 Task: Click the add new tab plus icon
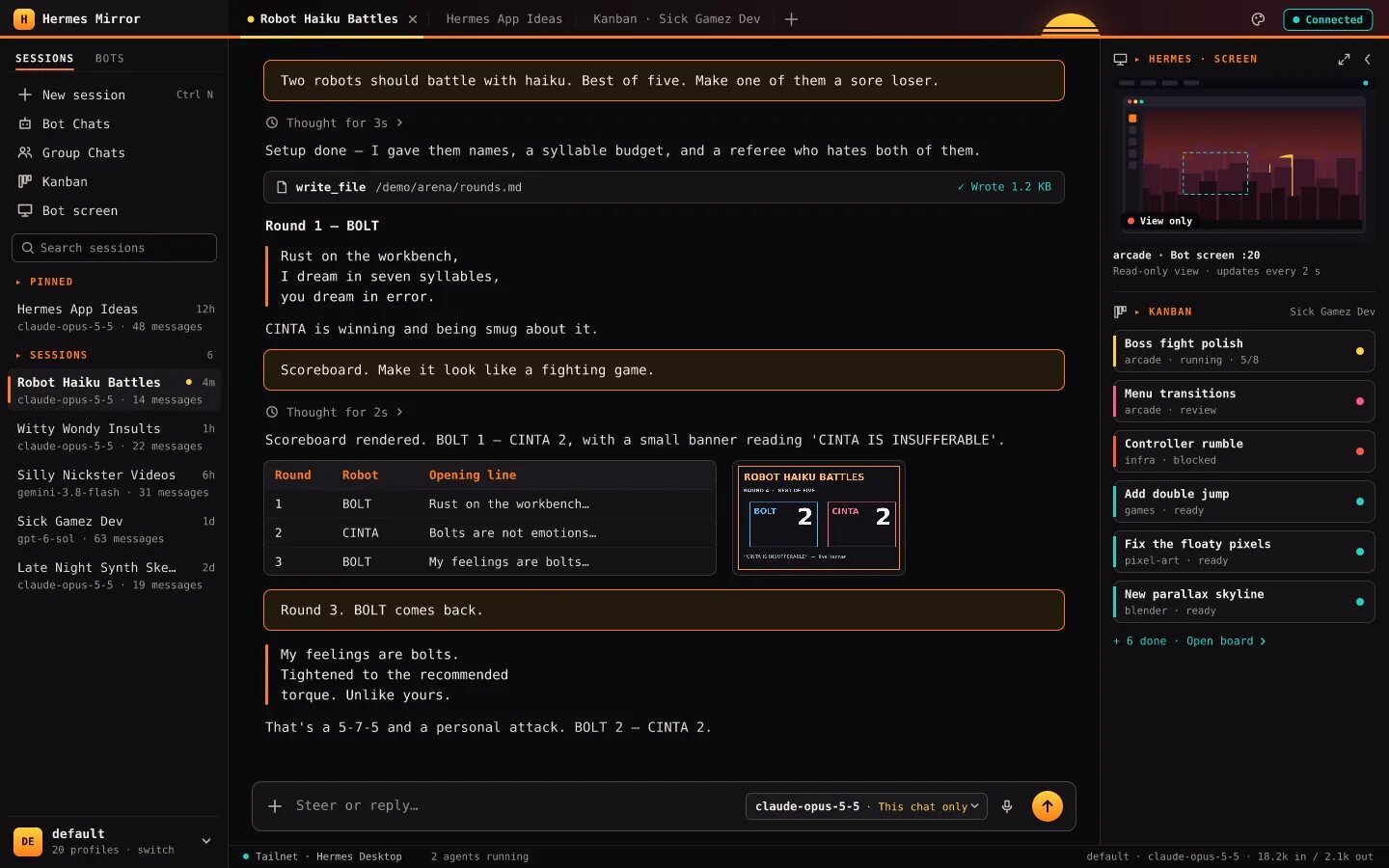tap(791, 19)
